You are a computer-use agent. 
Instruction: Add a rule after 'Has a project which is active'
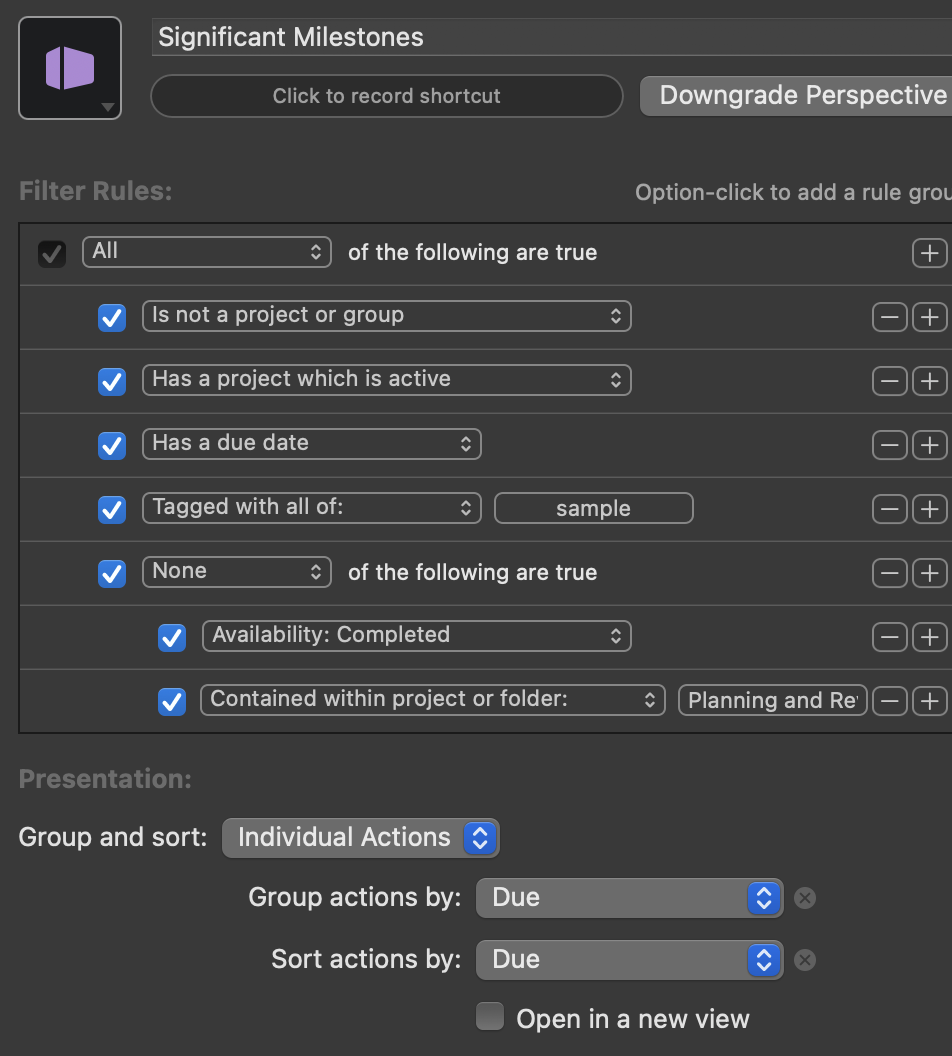[x=929, y=381]
